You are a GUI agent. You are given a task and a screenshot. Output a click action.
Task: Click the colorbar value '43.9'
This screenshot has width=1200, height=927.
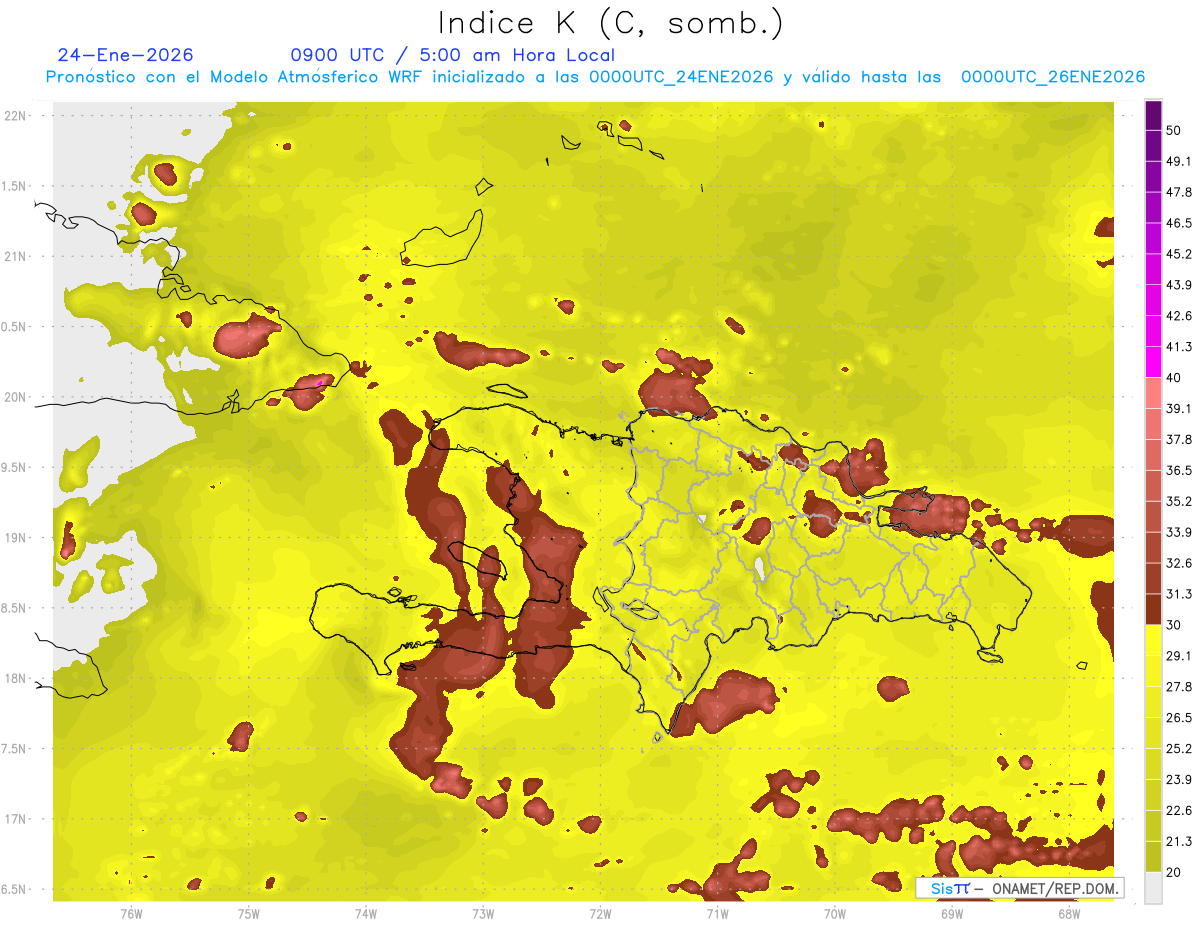point(1178,285)
